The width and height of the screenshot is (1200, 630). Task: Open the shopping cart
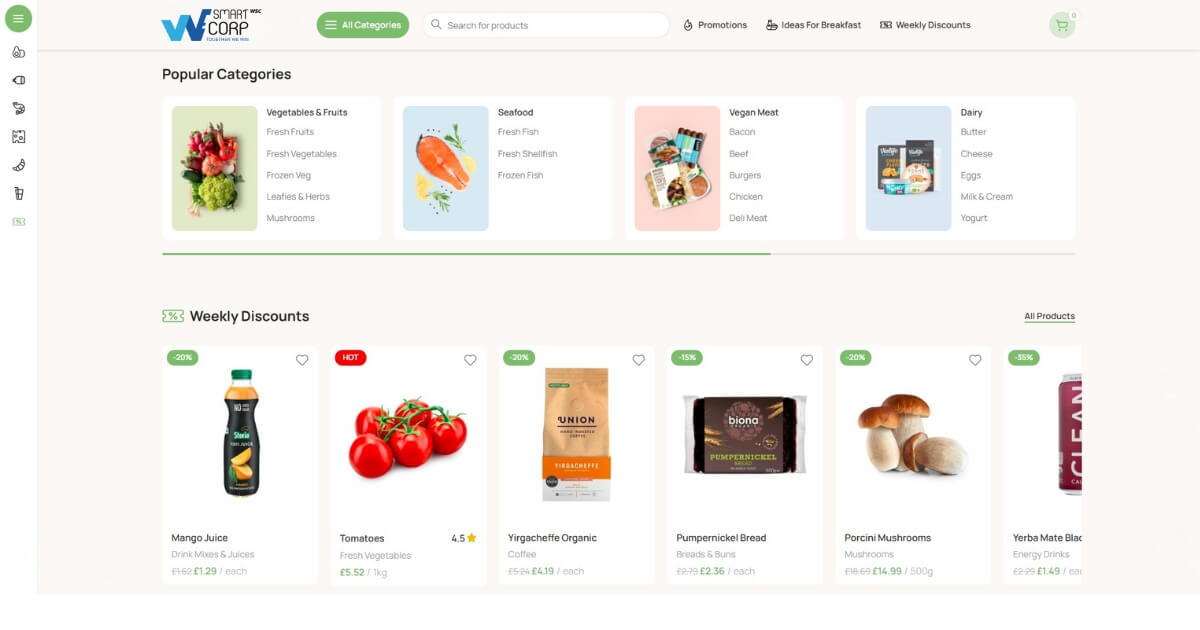(x=1062, y=25)
